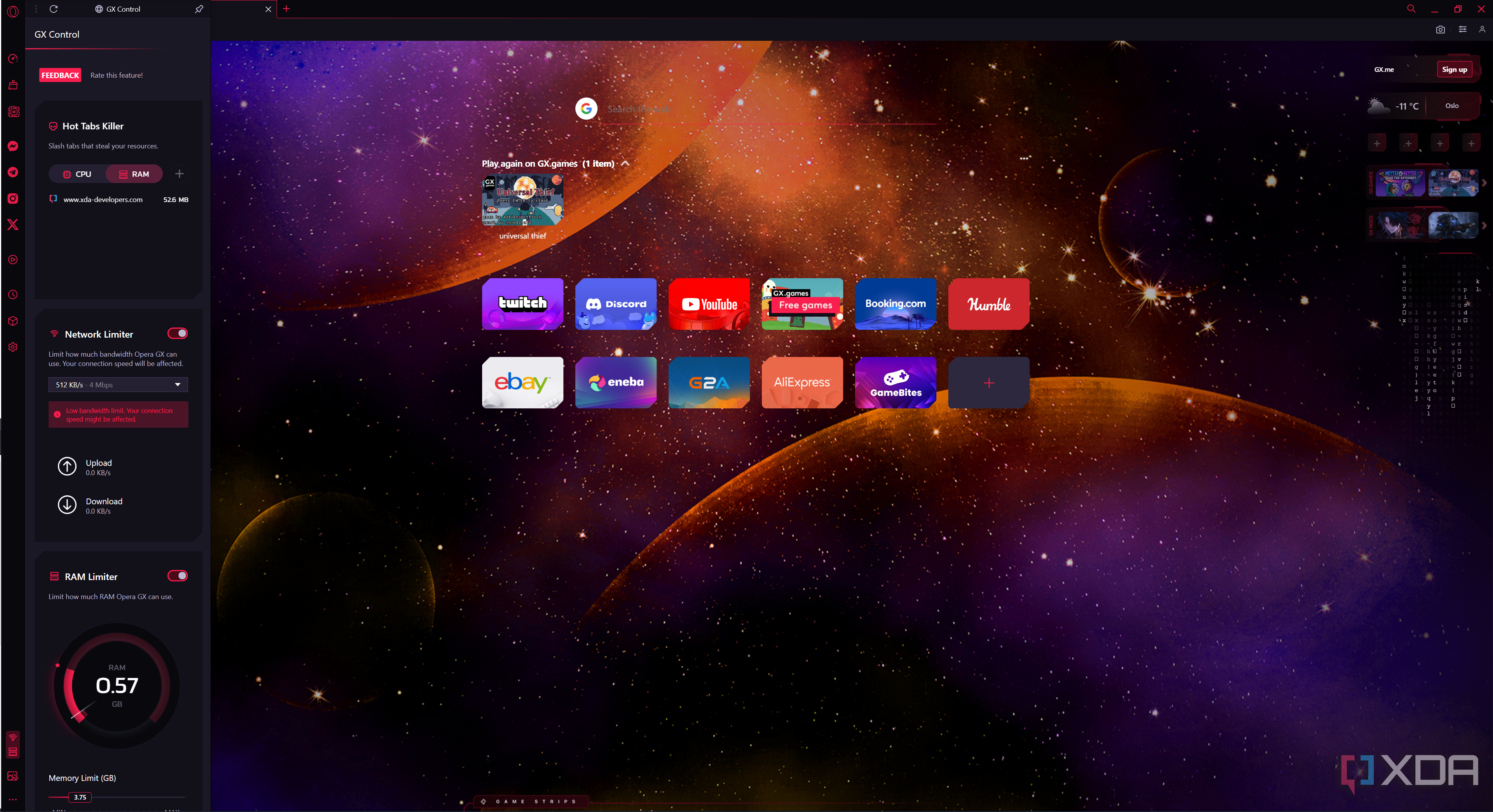
Task: Open Instagram sidebar panel
Action: click(x=13, y=199)
